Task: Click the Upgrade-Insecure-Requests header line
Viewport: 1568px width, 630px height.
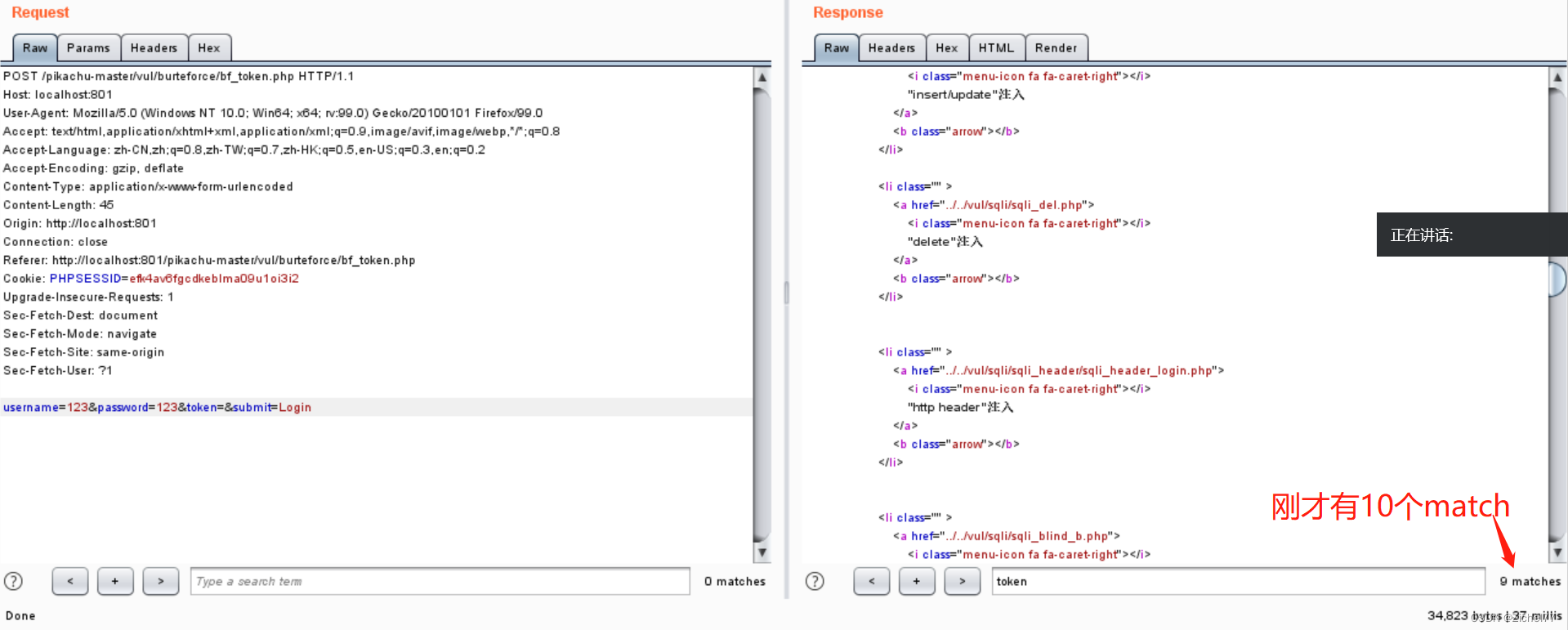Action: (x=88, y=297)
